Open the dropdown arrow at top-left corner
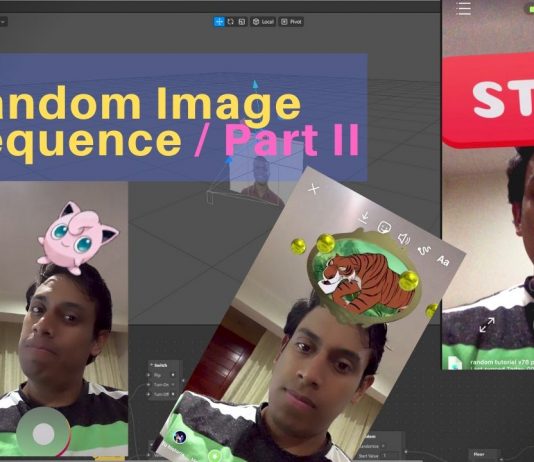 [3, 22]
